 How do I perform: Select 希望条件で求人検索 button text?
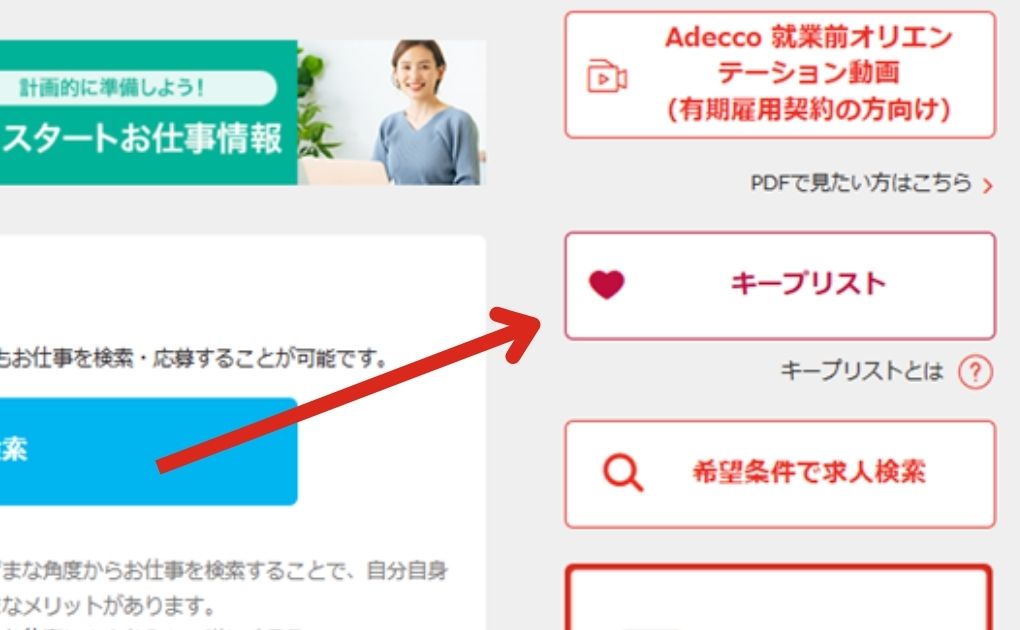point(809,472)
